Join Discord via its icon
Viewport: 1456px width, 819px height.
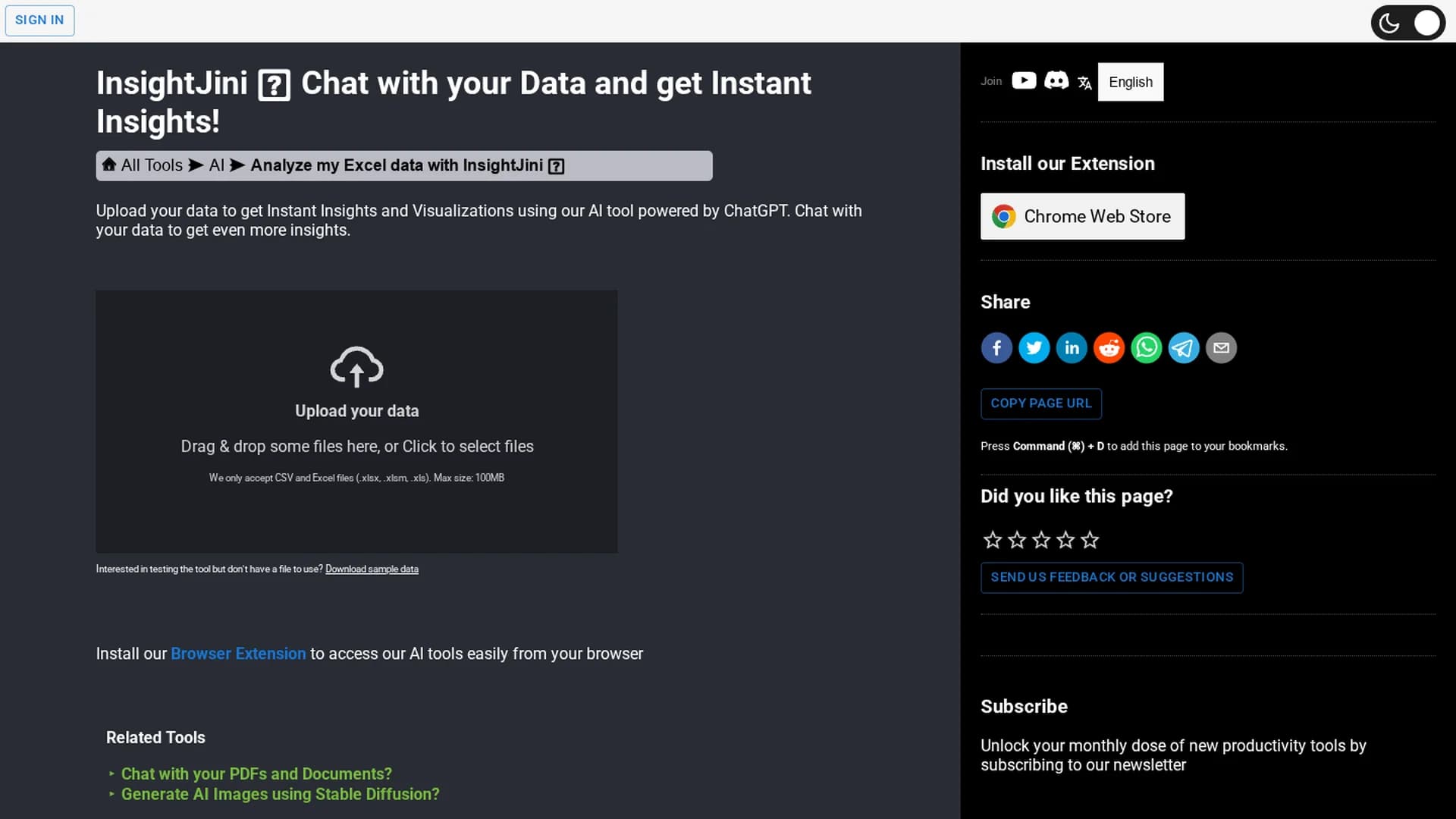tap(1056, 81)
